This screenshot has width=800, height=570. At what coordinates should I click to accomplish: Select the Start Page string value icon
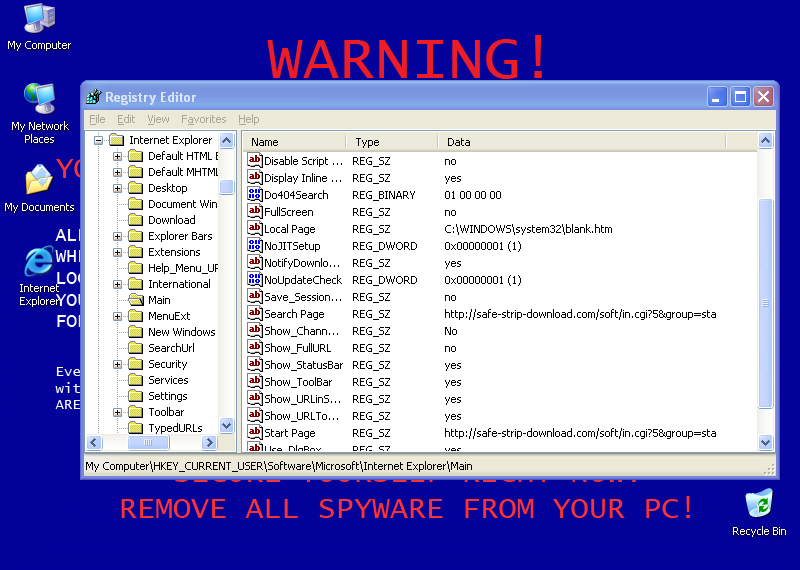tap(255, 433)
